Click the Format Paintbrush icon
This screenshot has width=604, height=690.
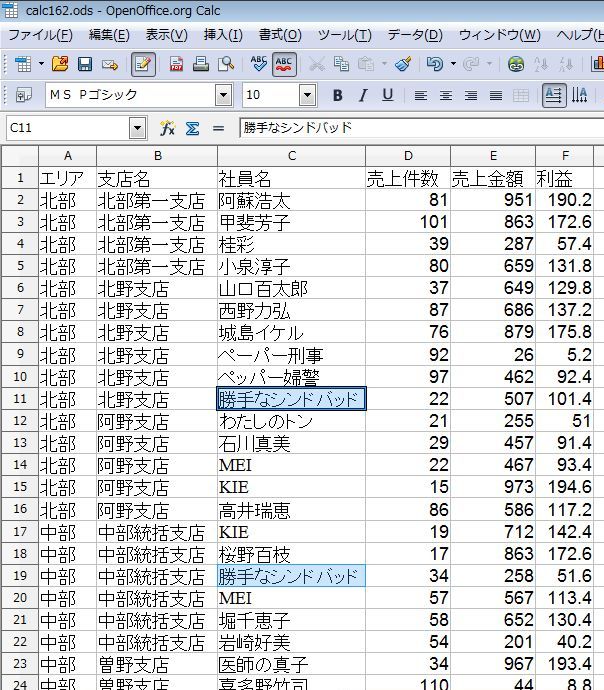(402, 64)
